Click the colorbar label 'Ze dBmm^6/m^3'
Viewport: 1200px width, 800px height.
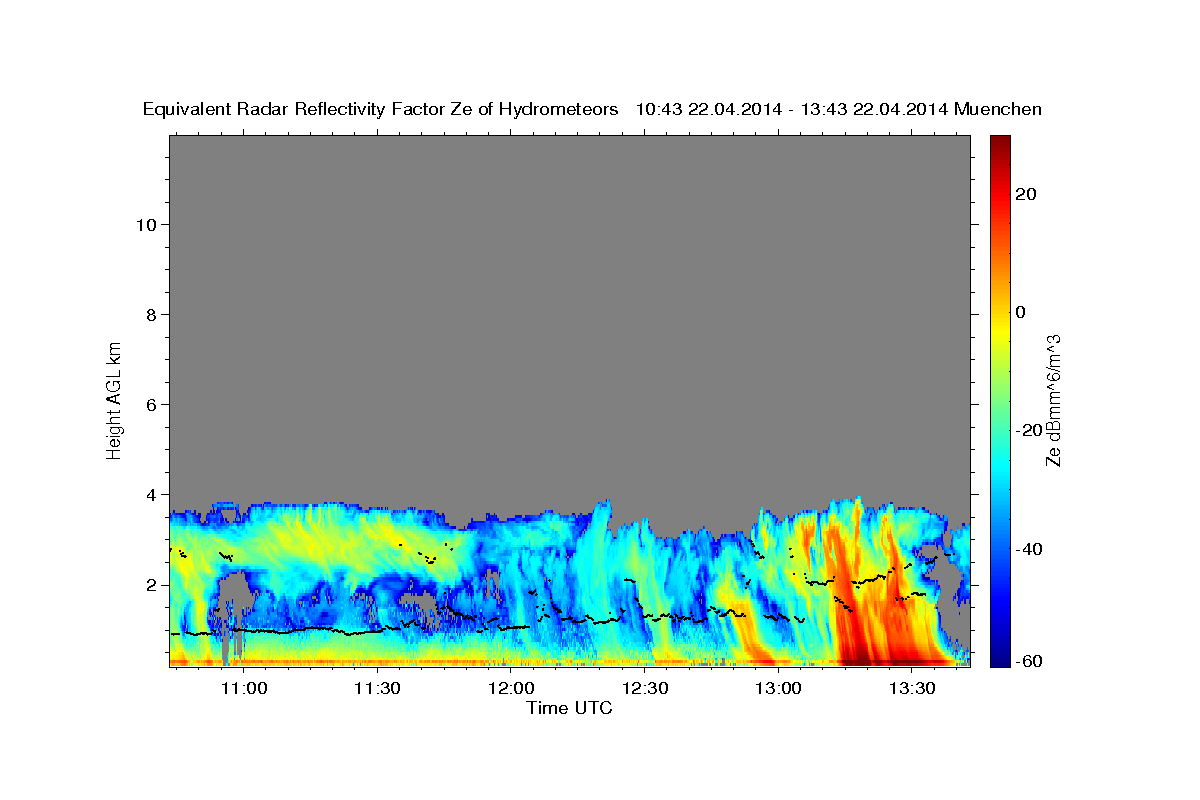[x=1053, y=400]
